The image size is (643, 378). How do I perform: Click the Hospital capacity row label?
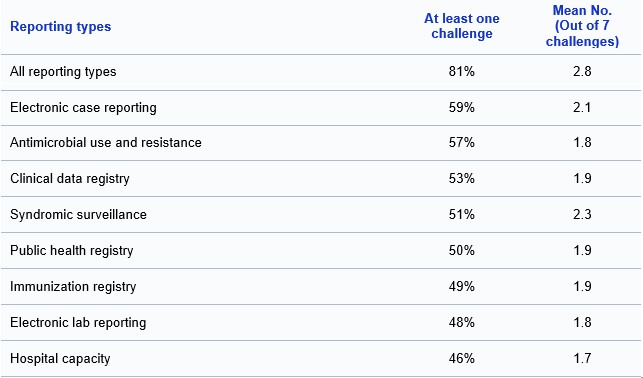click(60, 359)
